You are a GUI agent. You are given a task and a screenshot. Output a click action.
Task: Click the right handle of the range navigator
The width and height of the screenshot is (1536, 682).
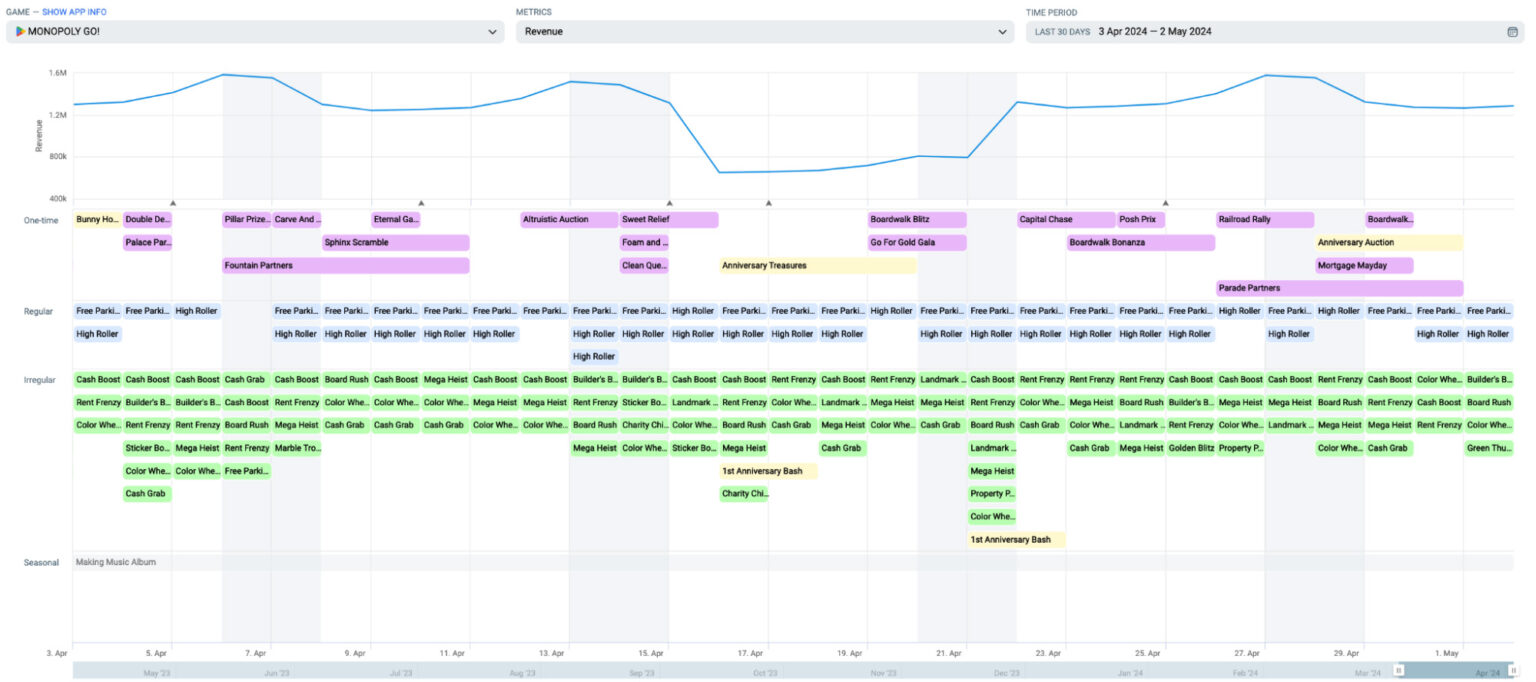(1512, 671)
